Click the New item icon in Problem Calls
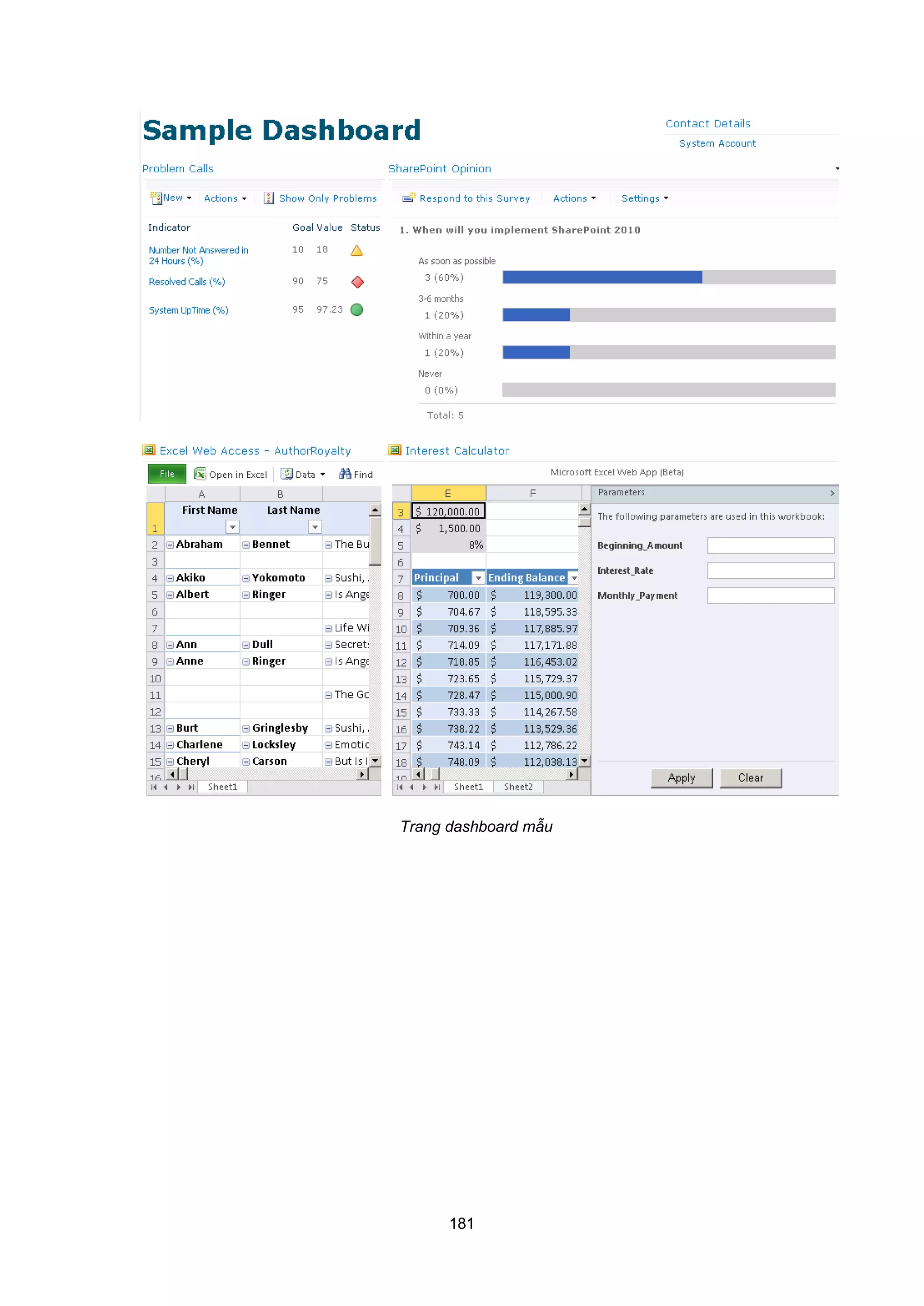Image resolution: width=924 pixels, height=1306 pixels. [x=155, y=198]
